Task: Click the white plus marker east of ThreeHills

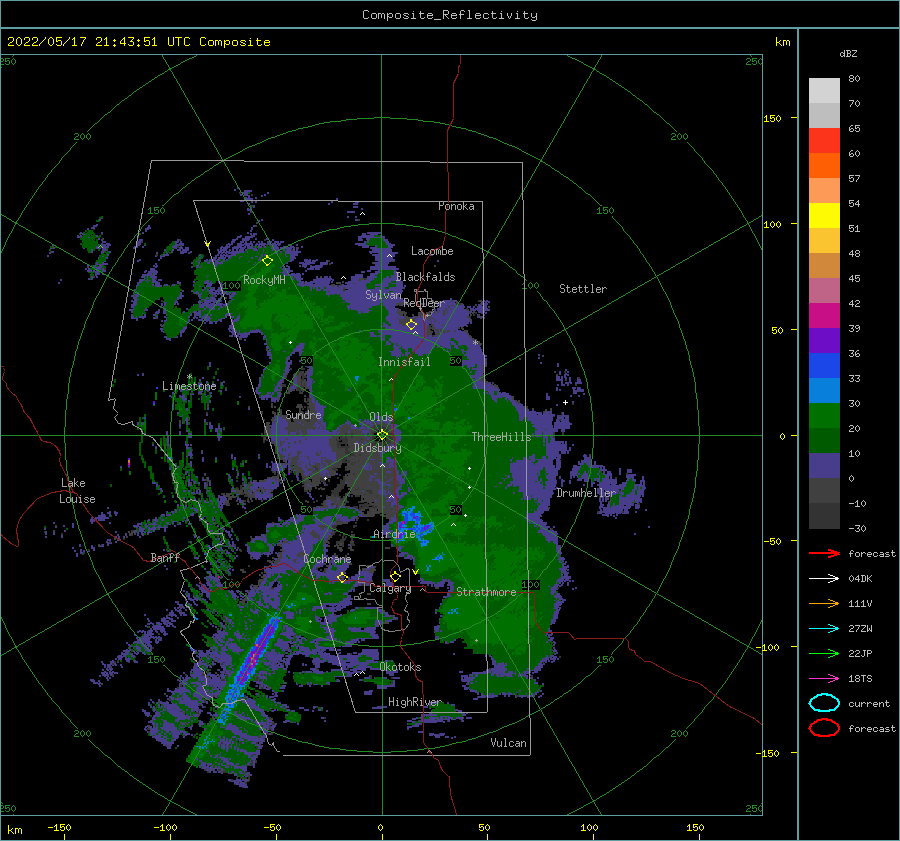Action: (565, 402)
